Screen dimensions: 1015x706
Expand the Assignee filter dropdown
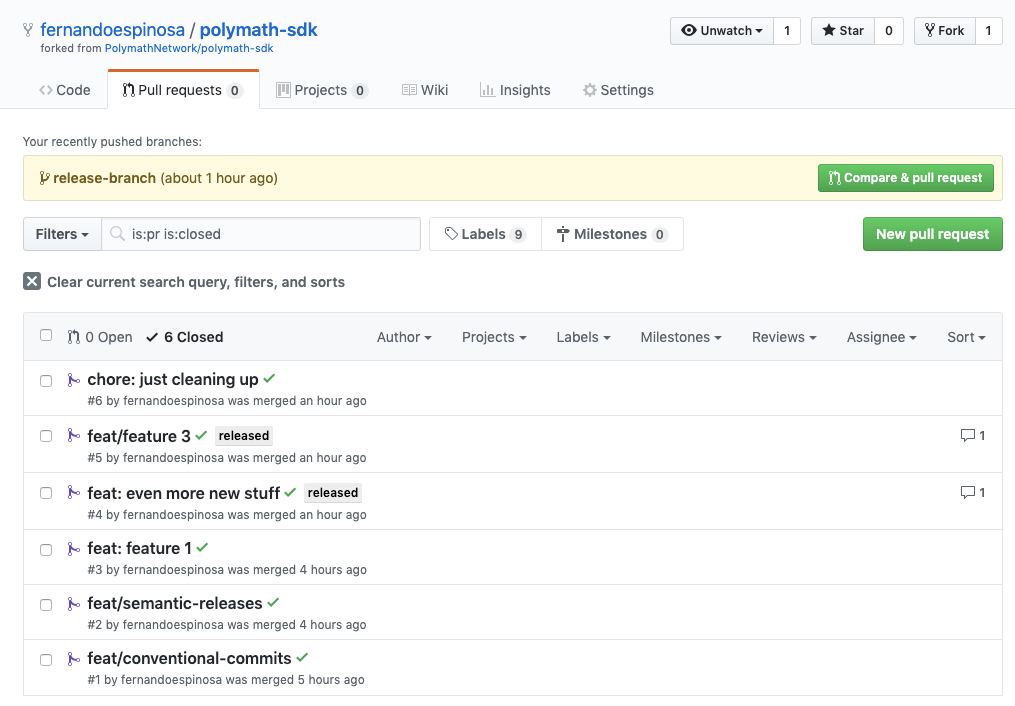point(882,337)
